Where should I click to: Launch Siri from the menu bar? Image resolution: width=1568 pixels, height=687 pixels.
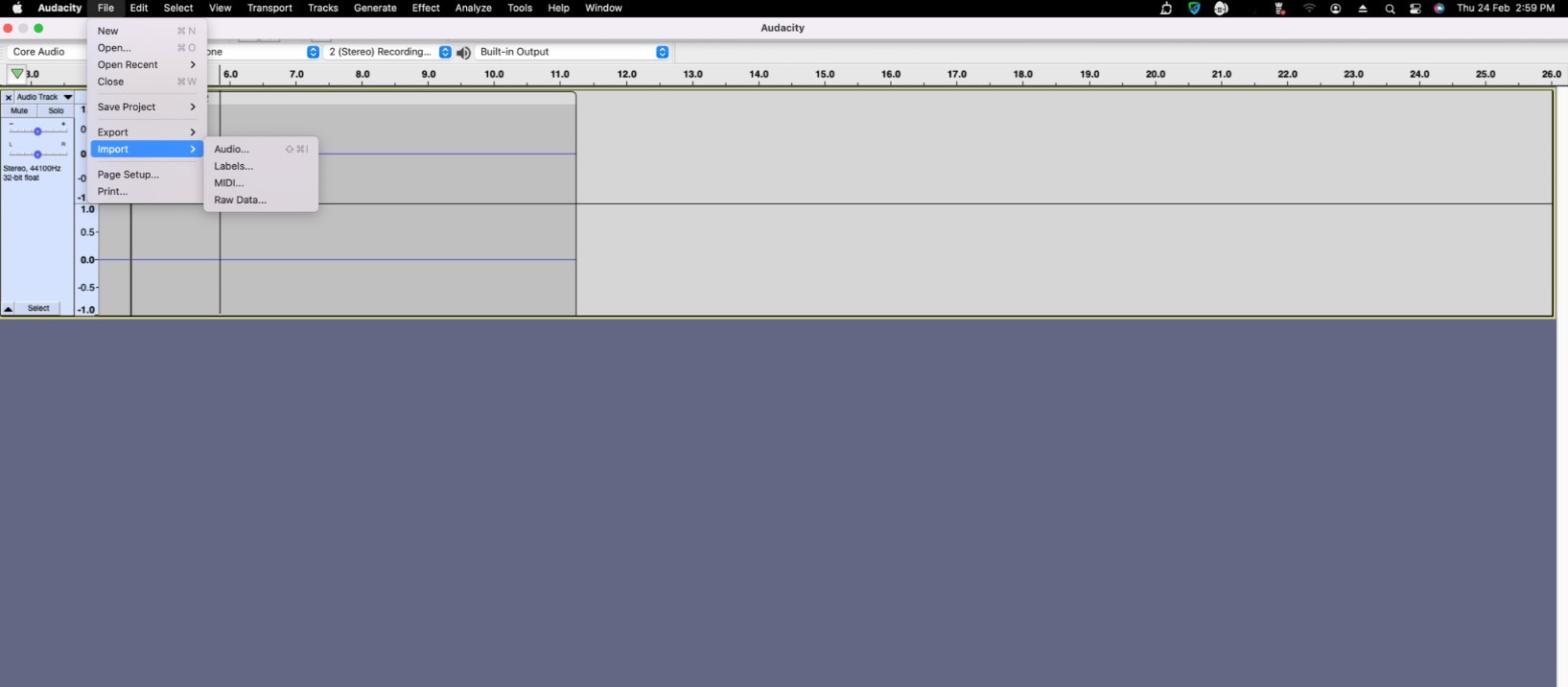point(1439,9)
